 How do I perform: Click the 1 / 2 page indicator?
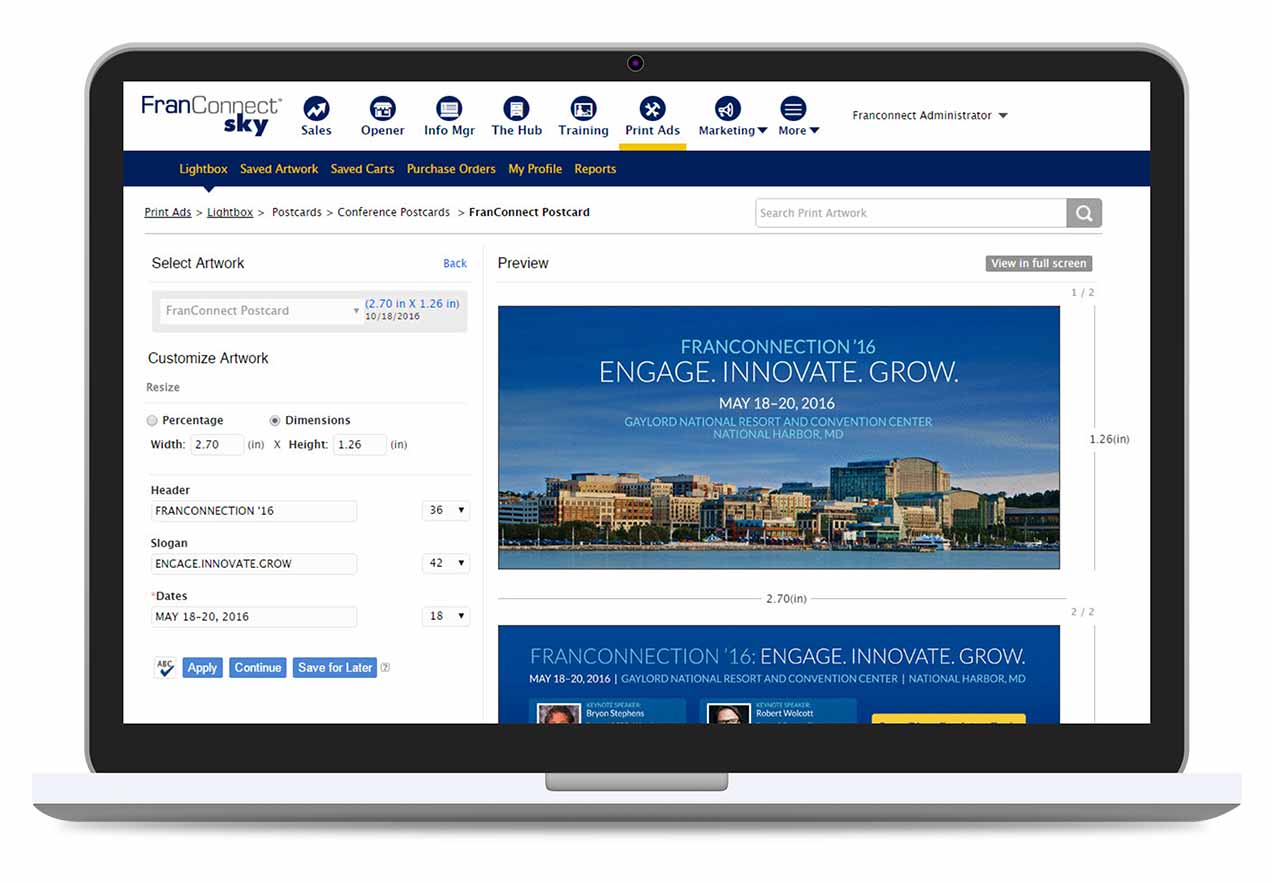[x=1083, y=293]
